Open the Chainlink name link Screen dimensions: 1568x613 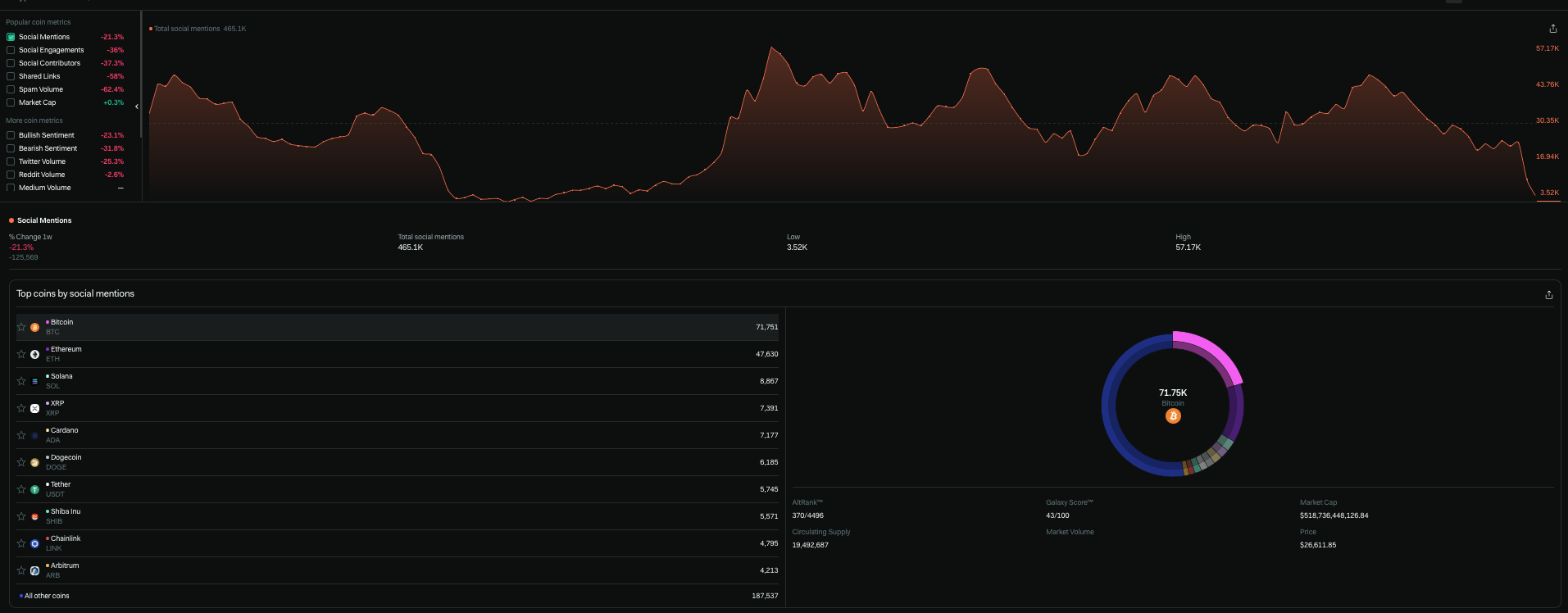66,538
